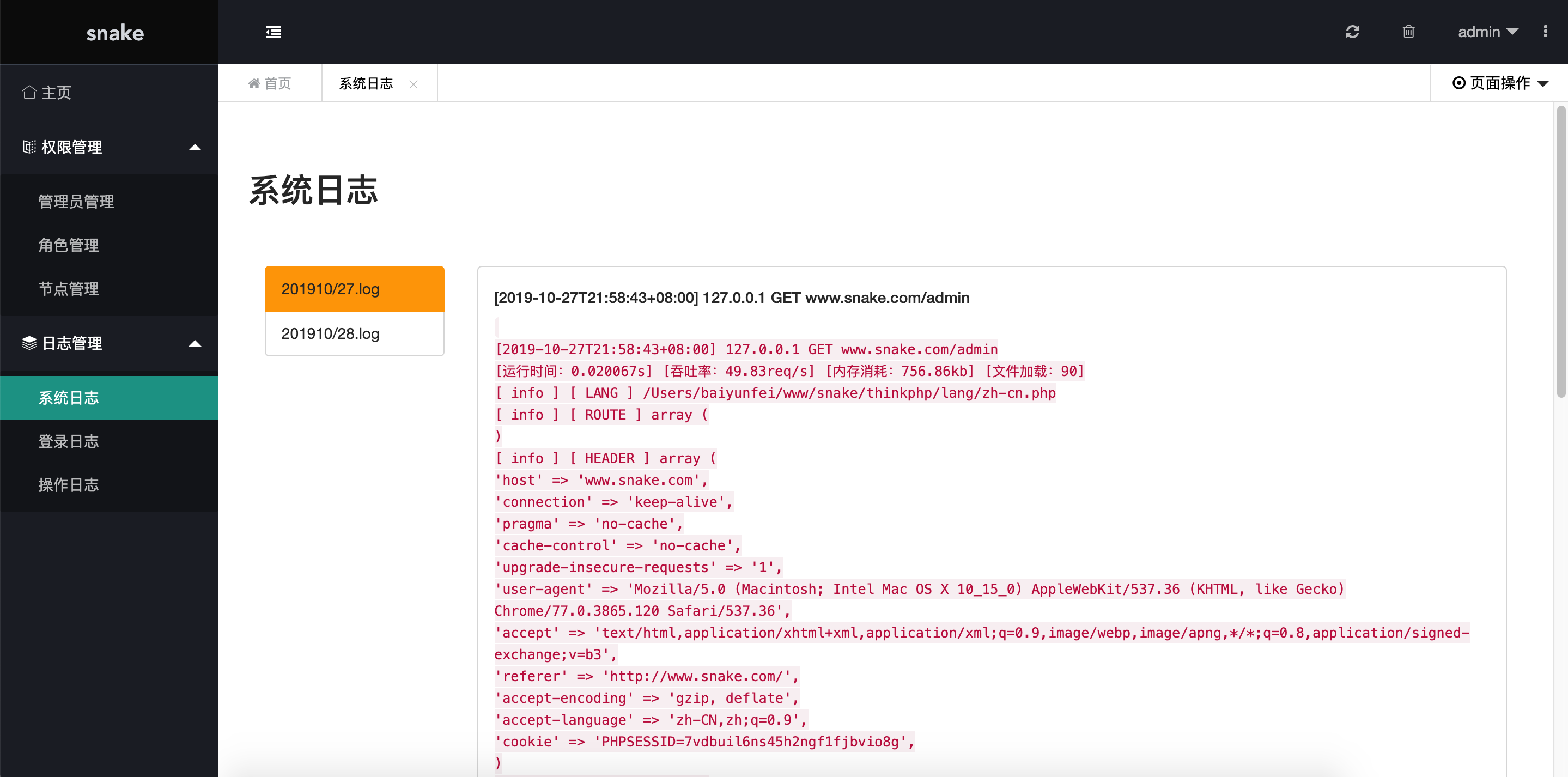Select the 系统日志 tab

366,83
